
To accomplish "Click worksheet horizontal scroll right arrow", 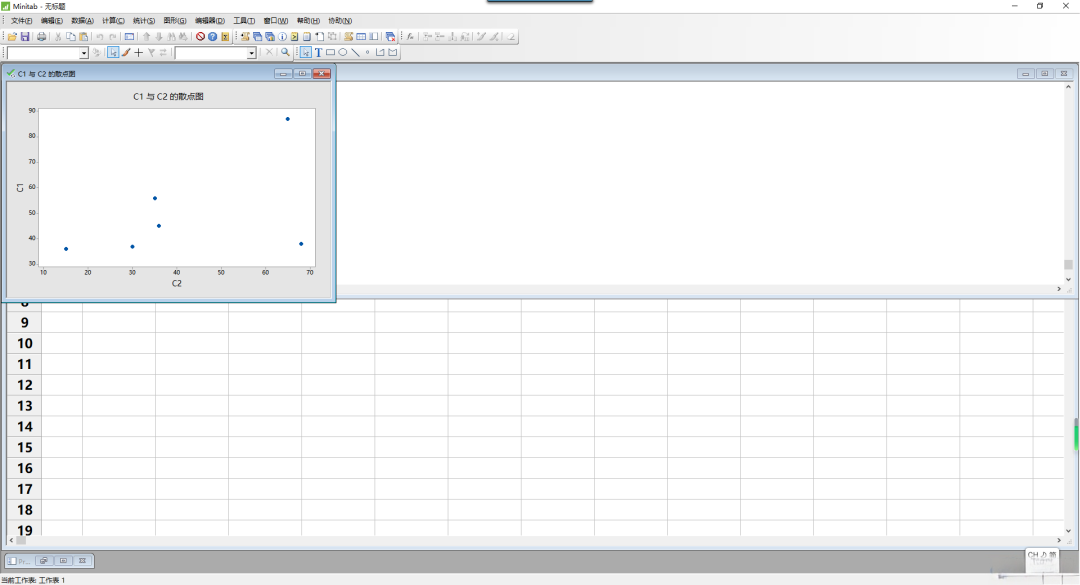I will click(1059, 540).
